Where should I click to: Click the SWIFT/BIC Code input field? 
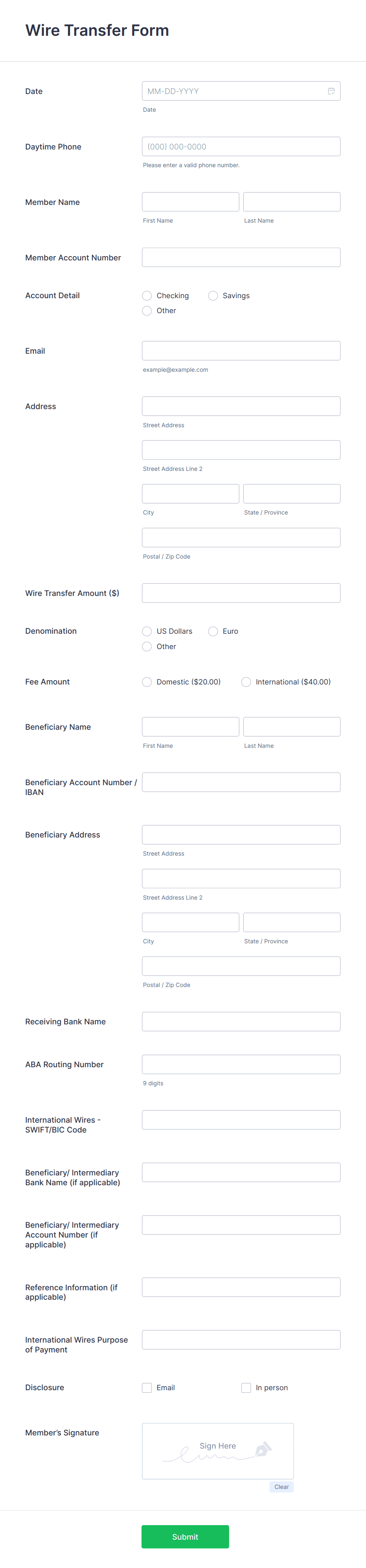click(x=240, y=1120)
